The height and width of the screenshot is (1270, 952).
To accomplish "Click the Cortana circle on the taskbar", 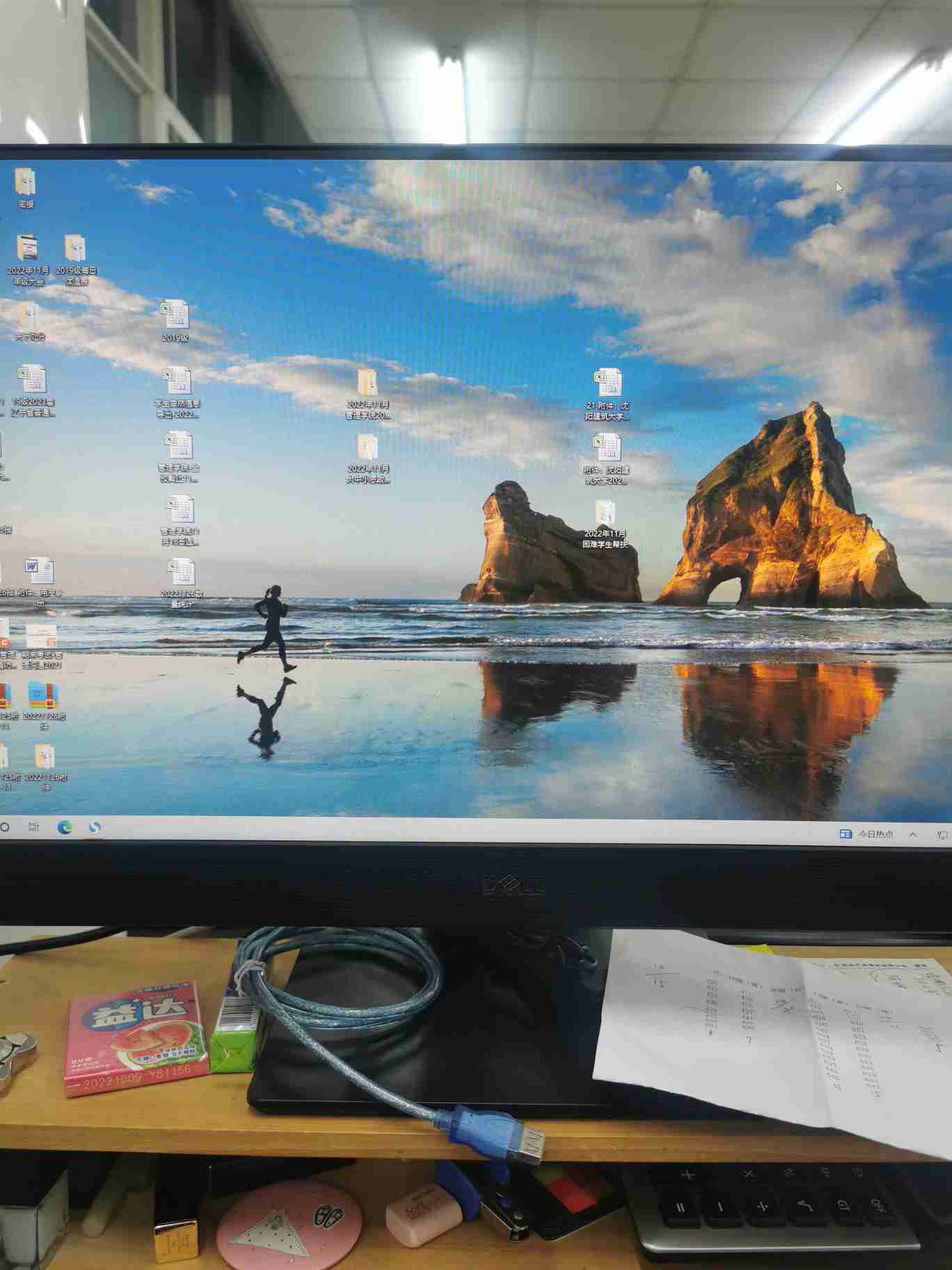I will [x=5, y=826].
